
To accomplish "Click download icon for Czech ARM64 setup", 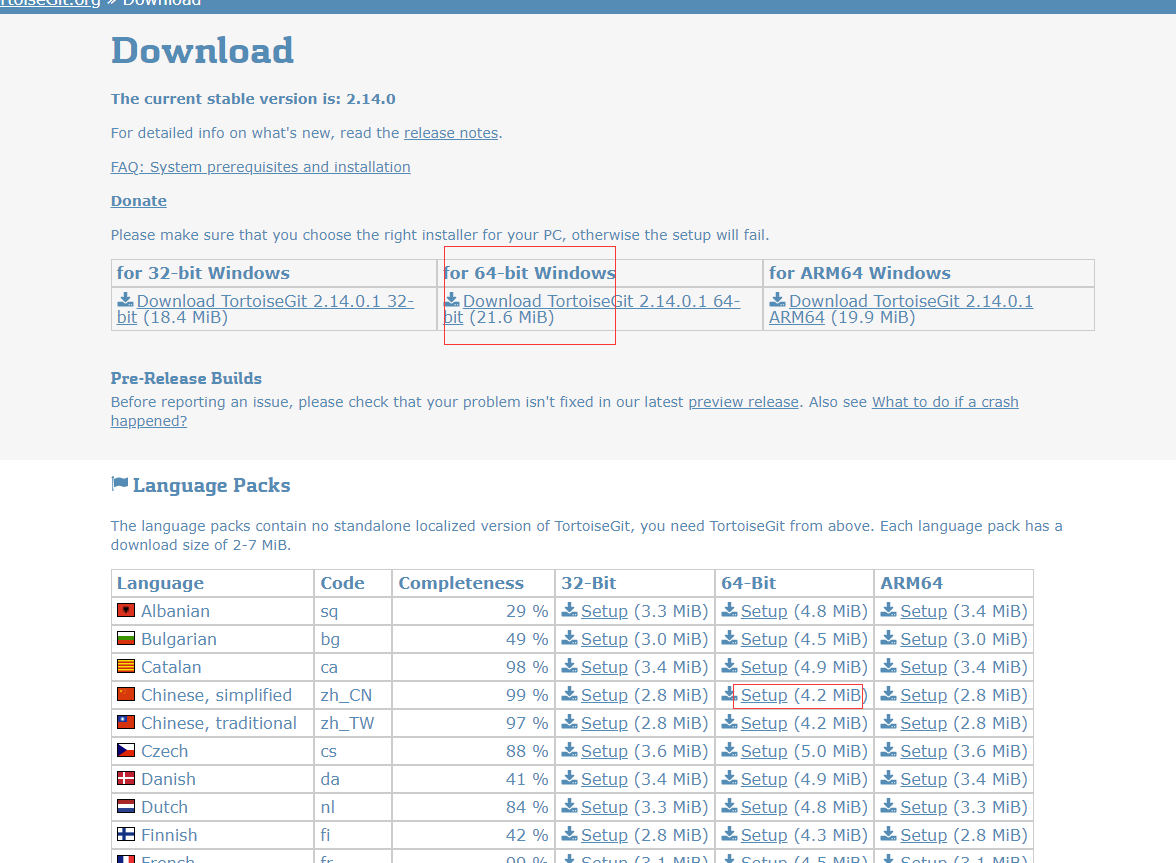I will [889, 751].
